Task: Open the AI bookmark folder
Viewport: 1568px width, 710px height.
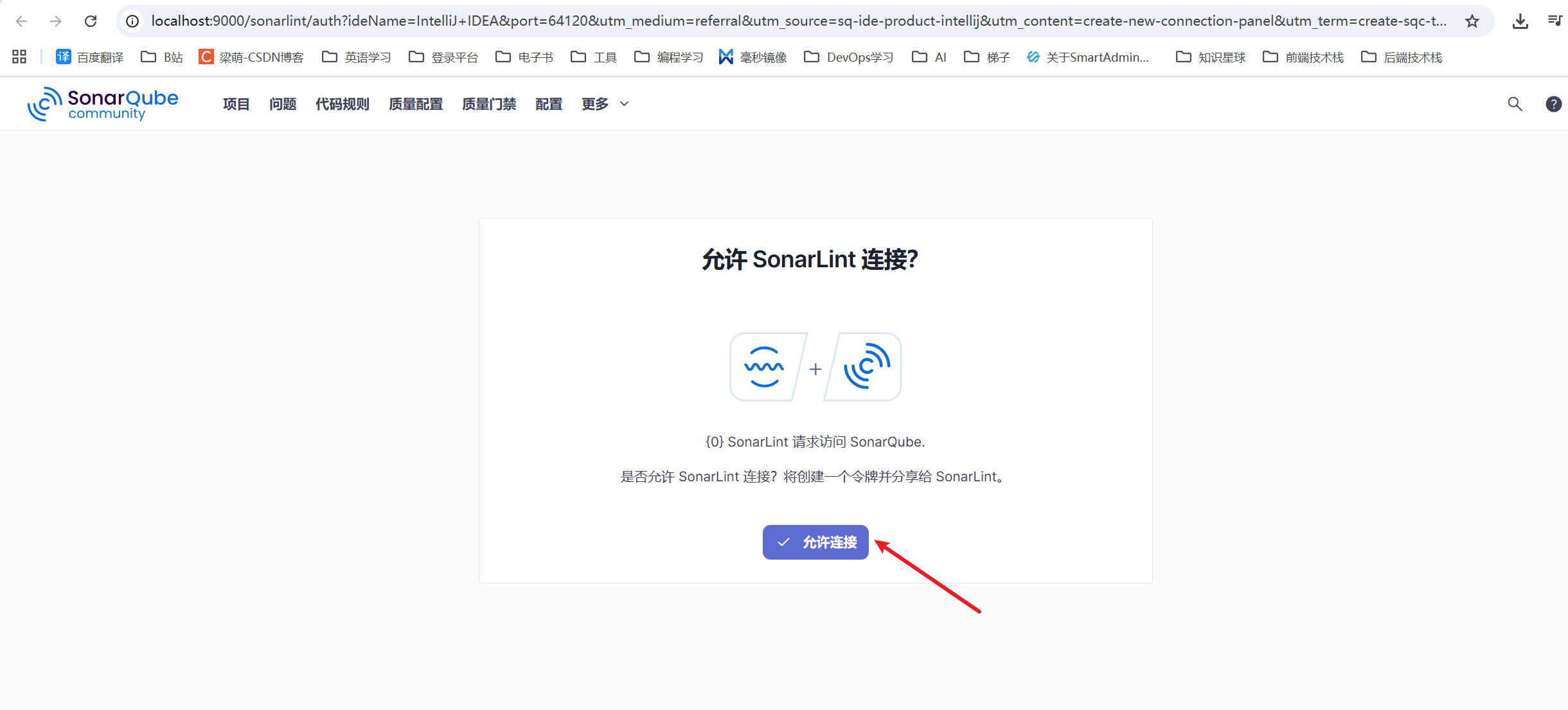Action: coord(929,57)
